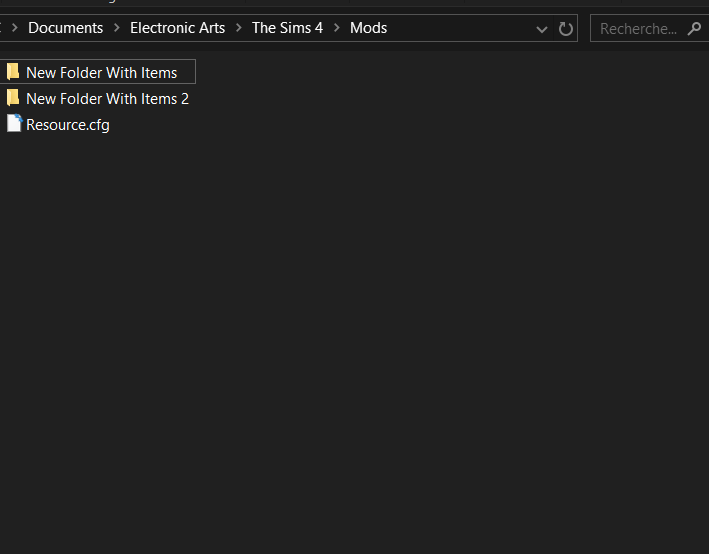Select the New Folder With Items 2 folder icon
Screen dimensions: 709x554
tap(13, 98)
